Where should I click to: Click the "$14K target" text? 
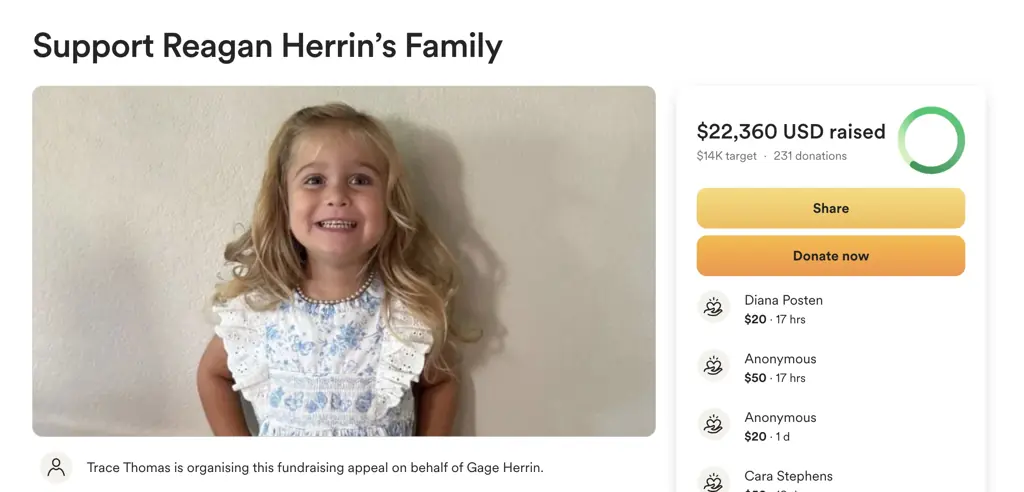point(727,156)
